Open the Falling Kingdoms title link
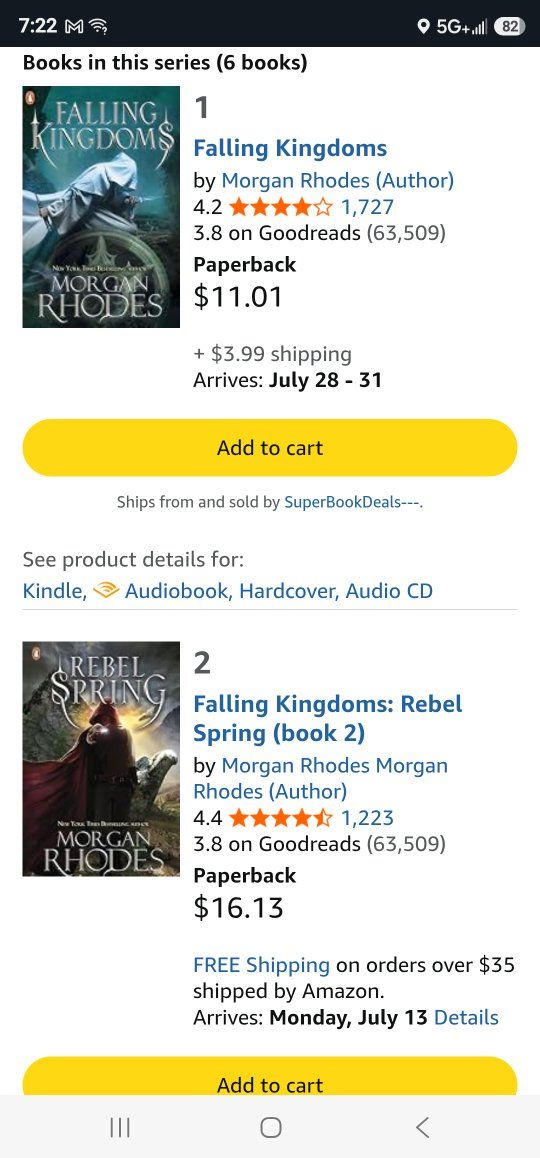Screen dimensions: 540x1158 (x=290, y=148)
